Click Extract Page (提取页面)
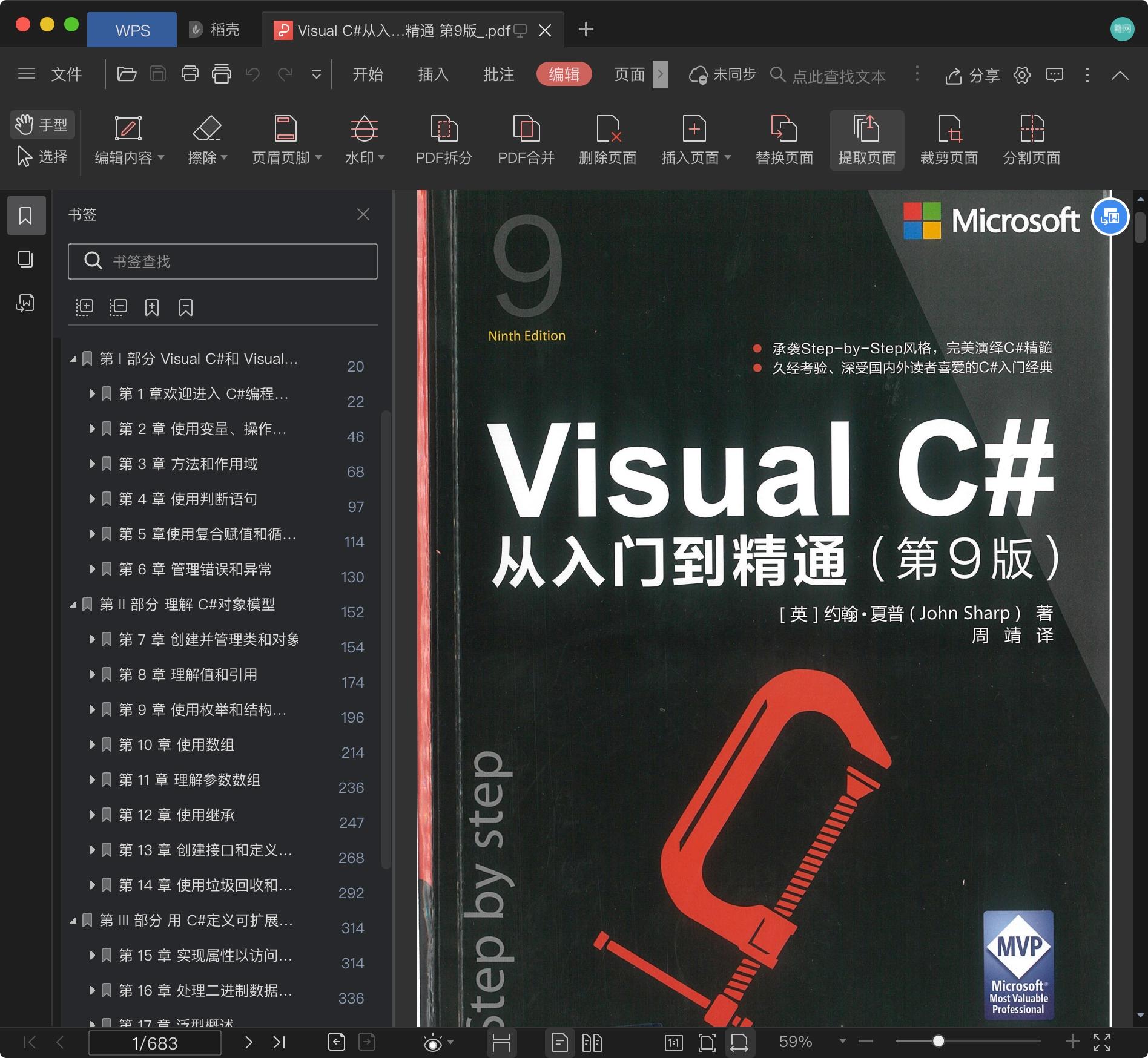The image size is (1148, 1058). click(x=866, y=140)
